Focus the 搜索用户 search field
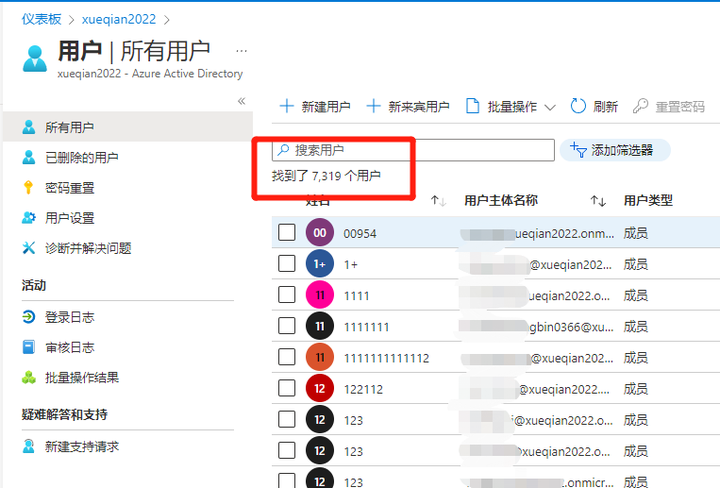The image size is (720, 488). (x=413, y=150)
